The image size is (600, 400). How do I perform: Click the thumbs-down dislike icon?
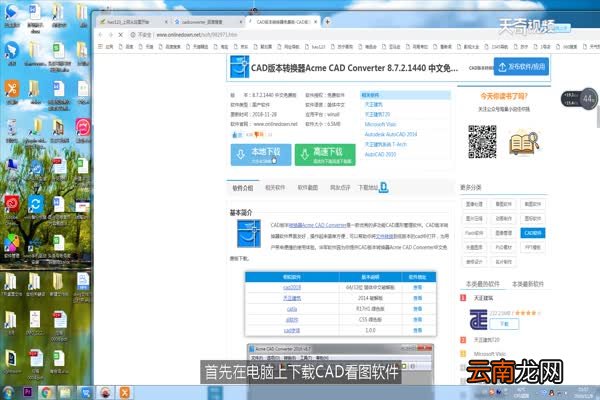click(x=259, y=134)
